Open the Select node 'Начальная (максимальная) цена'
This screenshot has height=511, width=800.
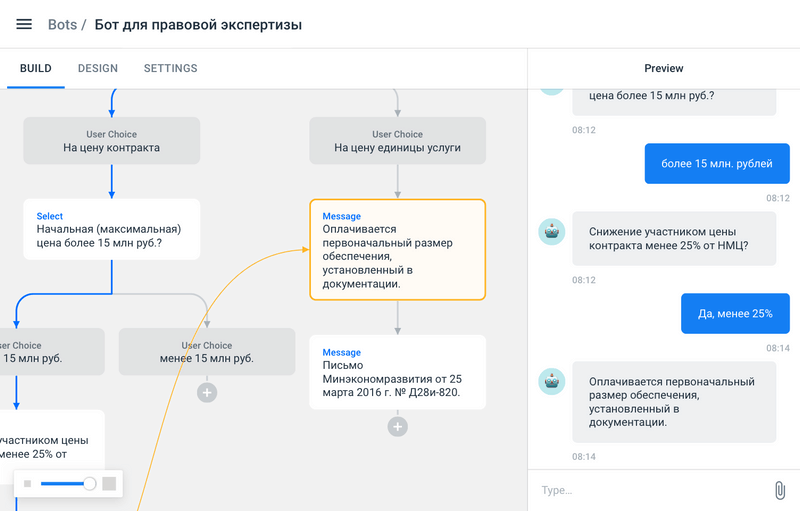pos(111,229)
